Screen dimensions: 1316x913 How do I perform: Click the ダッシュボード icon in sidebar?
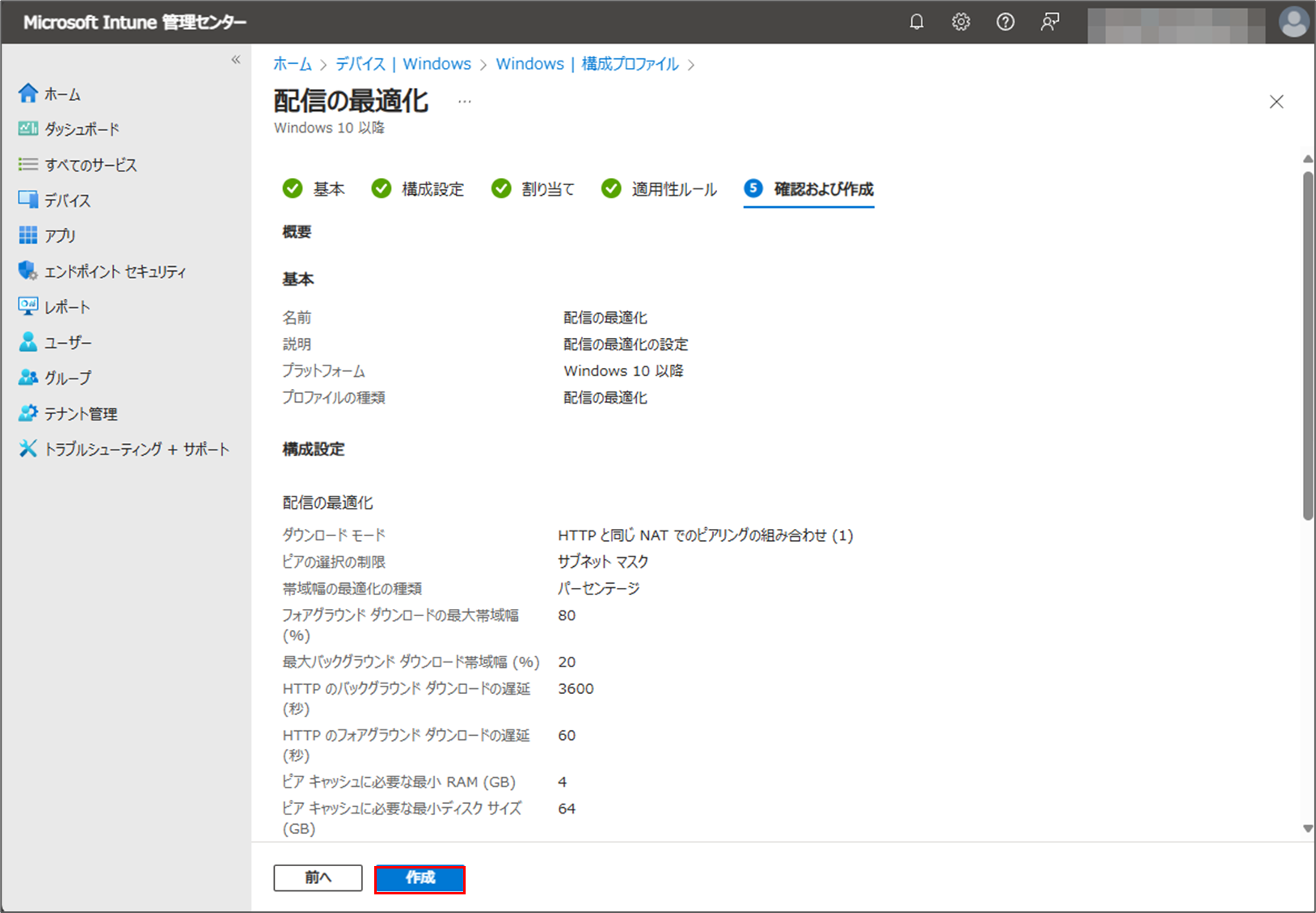[x=28, y=129]
